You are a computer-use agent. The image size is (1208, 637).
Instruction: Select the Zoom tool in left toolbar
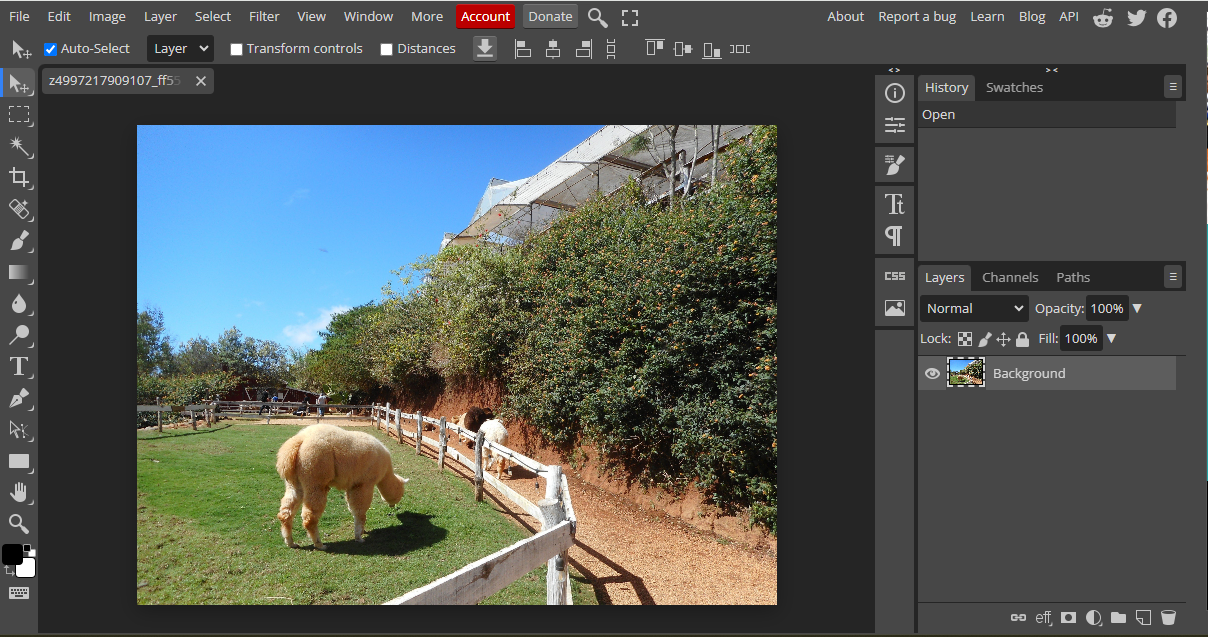[x=19, y=523]
